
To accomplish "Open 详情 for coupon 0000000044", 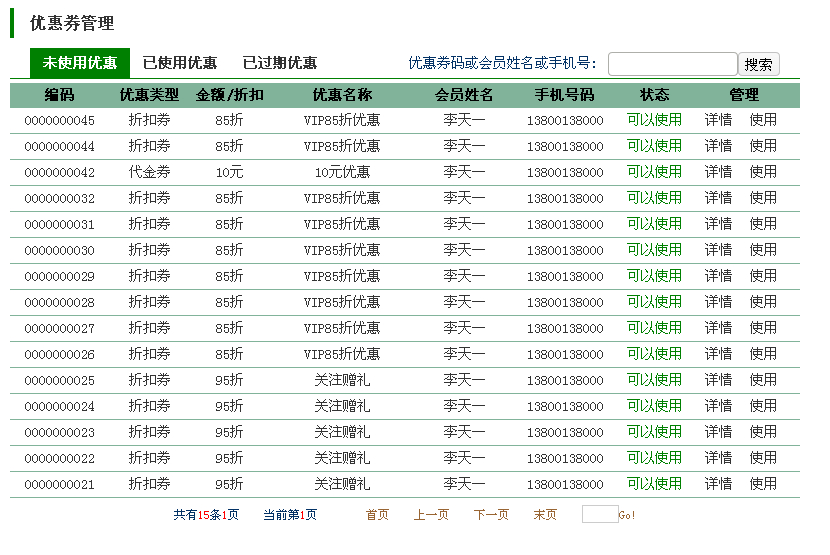I will click(718, 146).
